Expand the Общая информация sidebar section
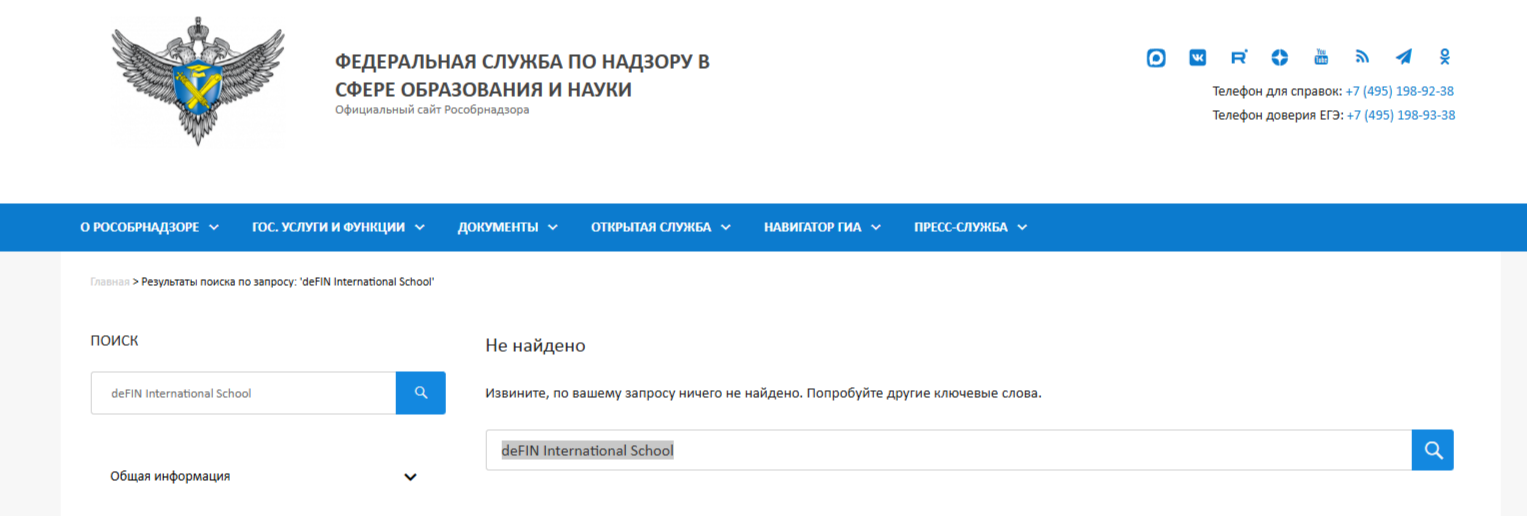The height and width of the screenshot is (516, 1527). click(x=263, y=476)
